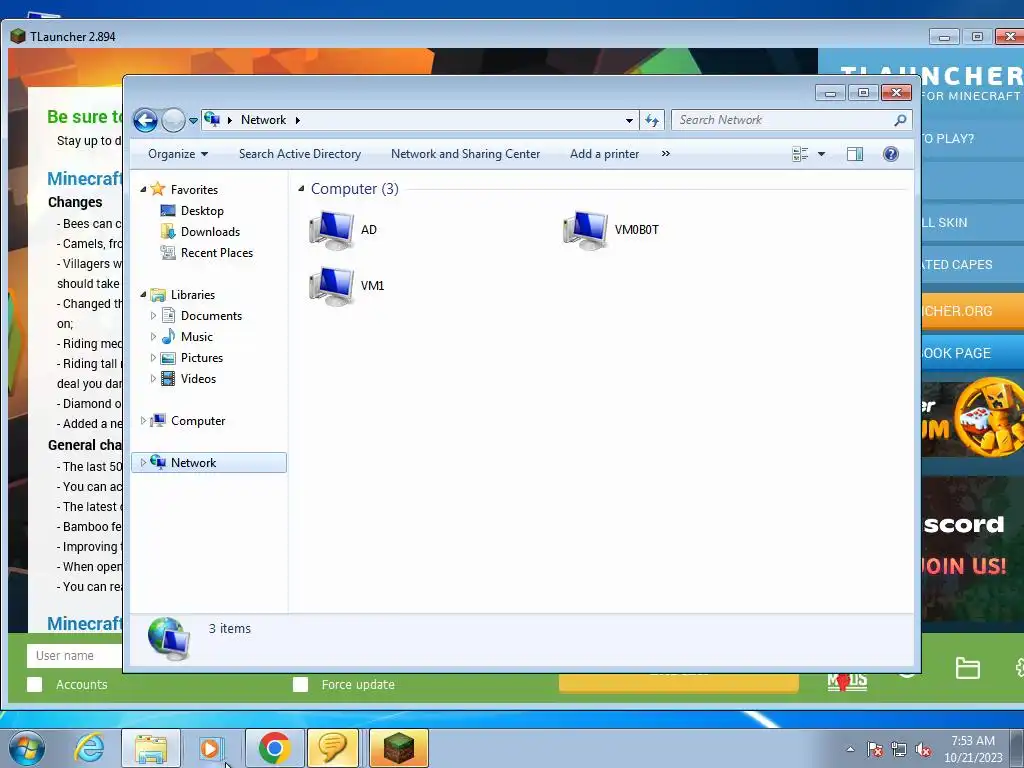Select Libraries in navigation pane
1024x768 pixels.
(x=193, y=295)
